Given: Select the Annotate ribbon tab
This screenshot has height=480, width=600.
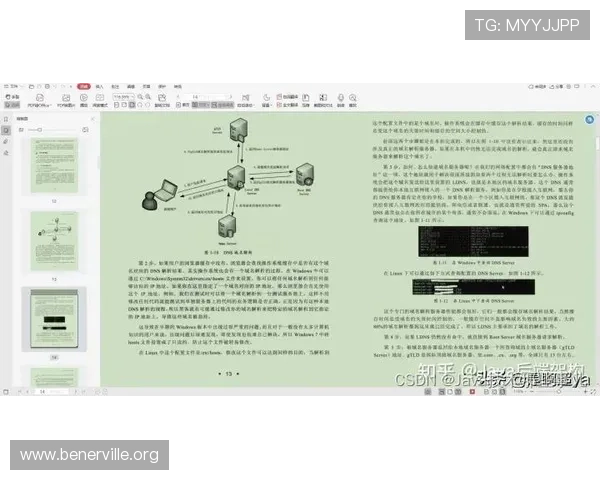Looking at the screenshot, I should click(x=115, y=87).
